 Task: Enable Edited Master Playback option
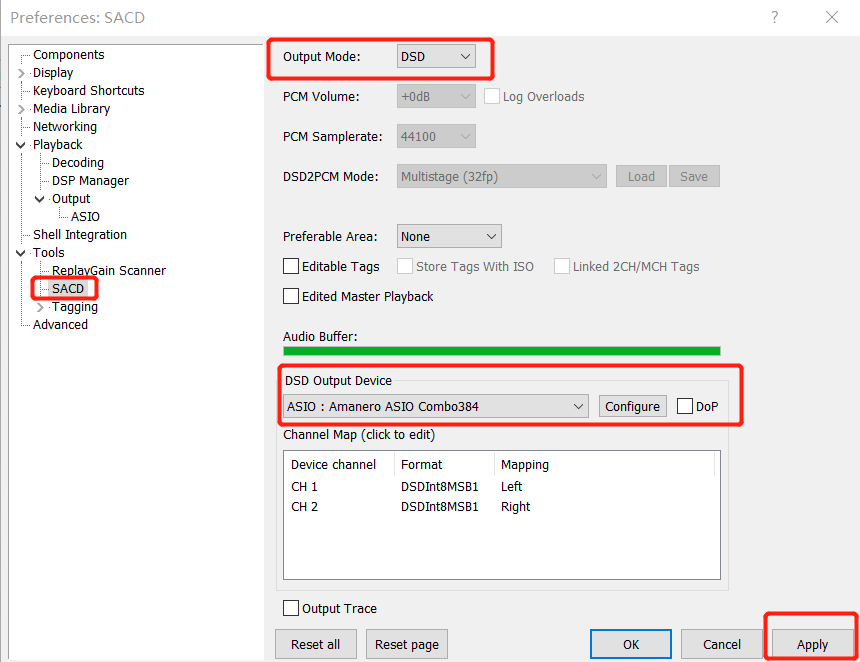pos(292,297)
